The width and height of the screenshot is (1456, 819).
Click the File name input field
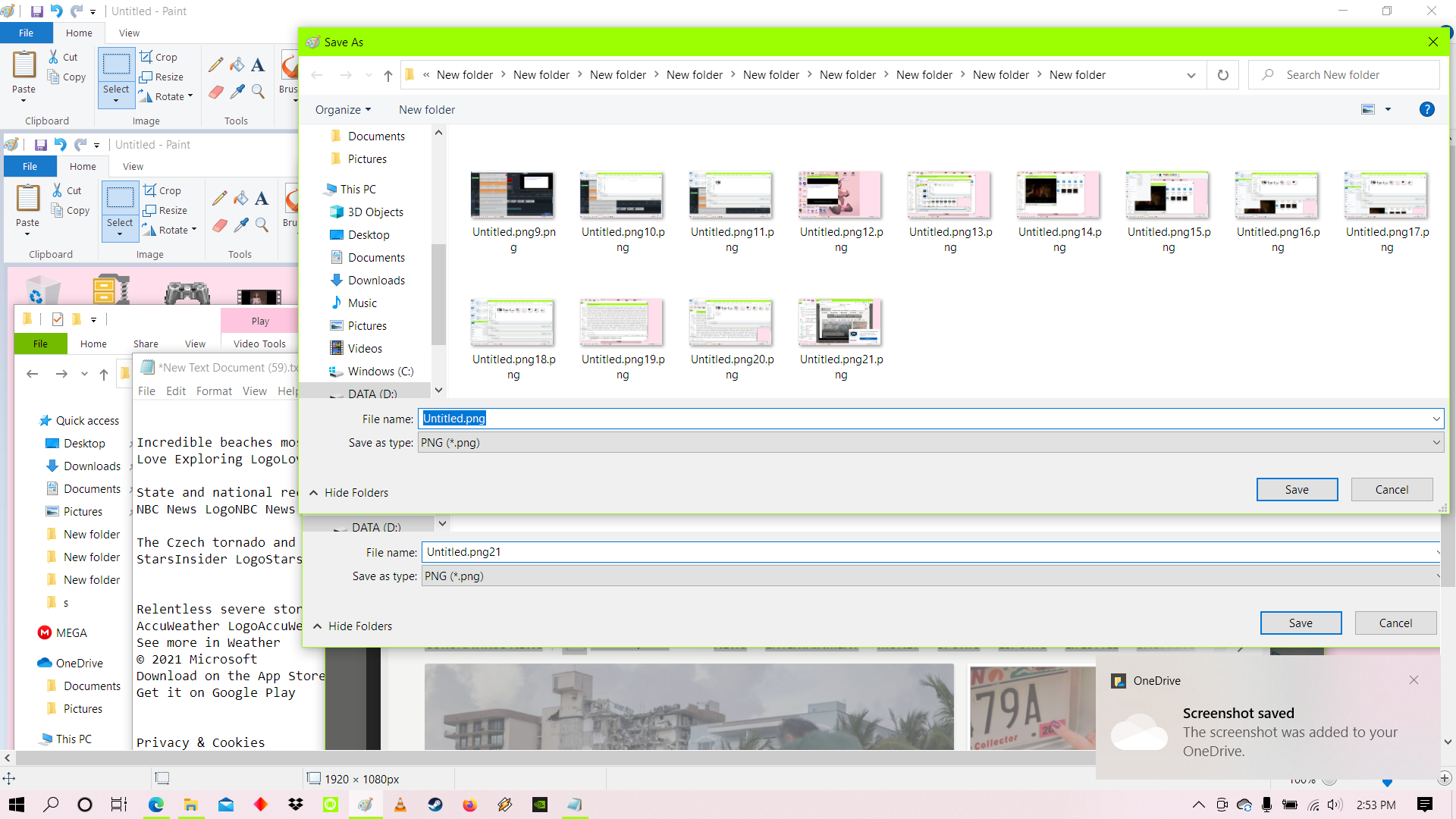click(928, 418)
